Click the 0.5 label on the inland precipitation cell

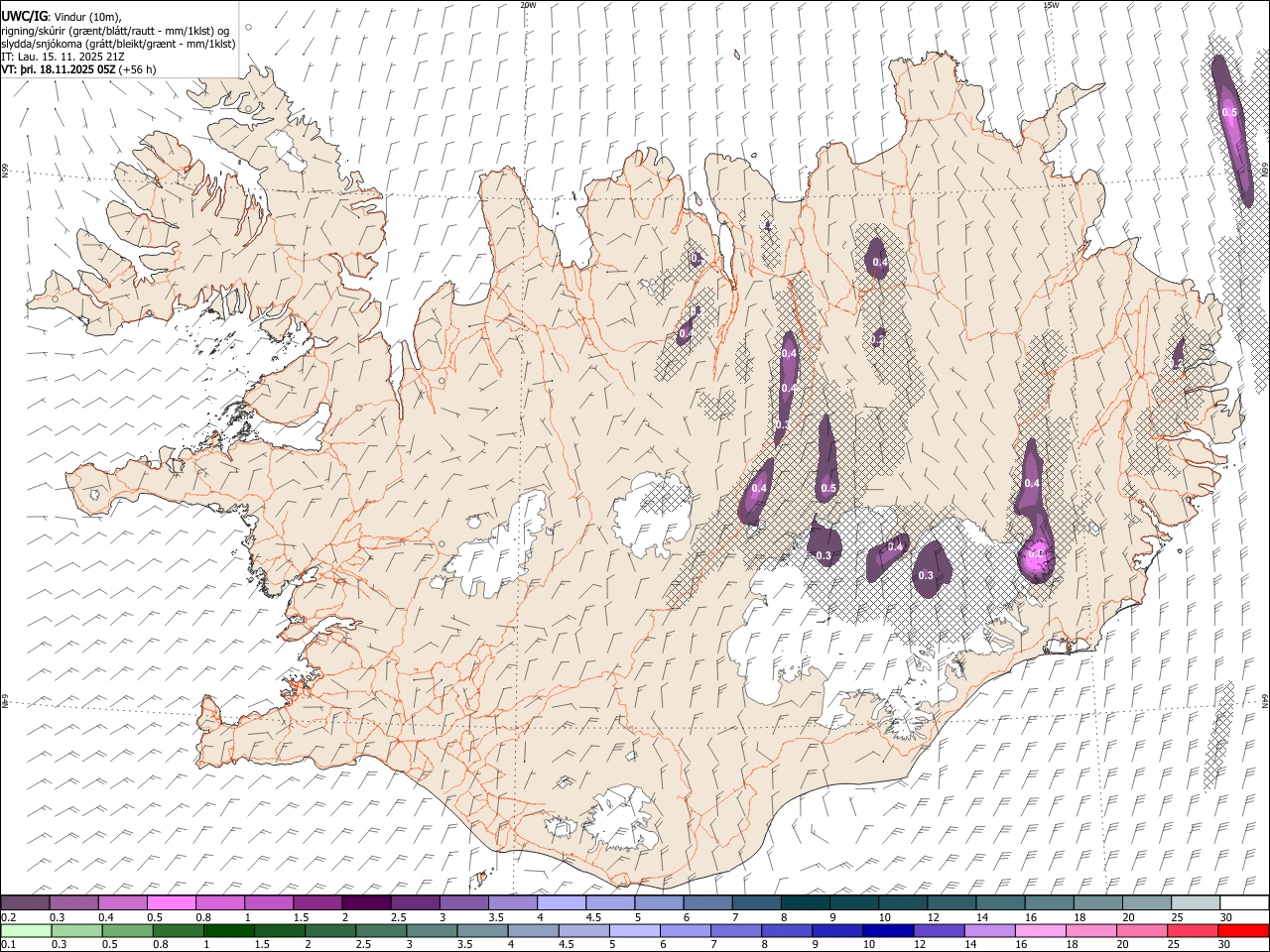click(x=828, y=488)
